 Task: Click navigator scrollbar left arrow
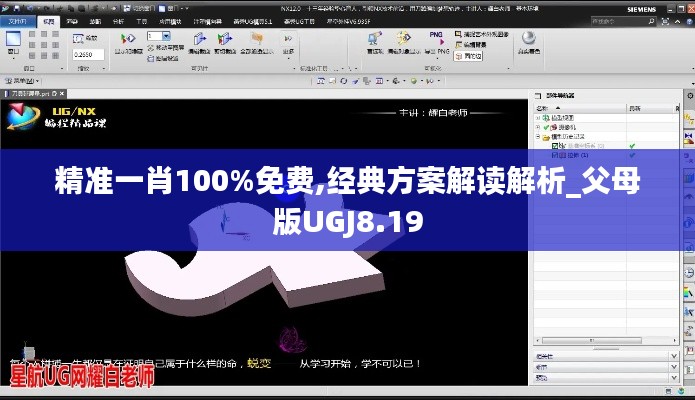[537, 341]
